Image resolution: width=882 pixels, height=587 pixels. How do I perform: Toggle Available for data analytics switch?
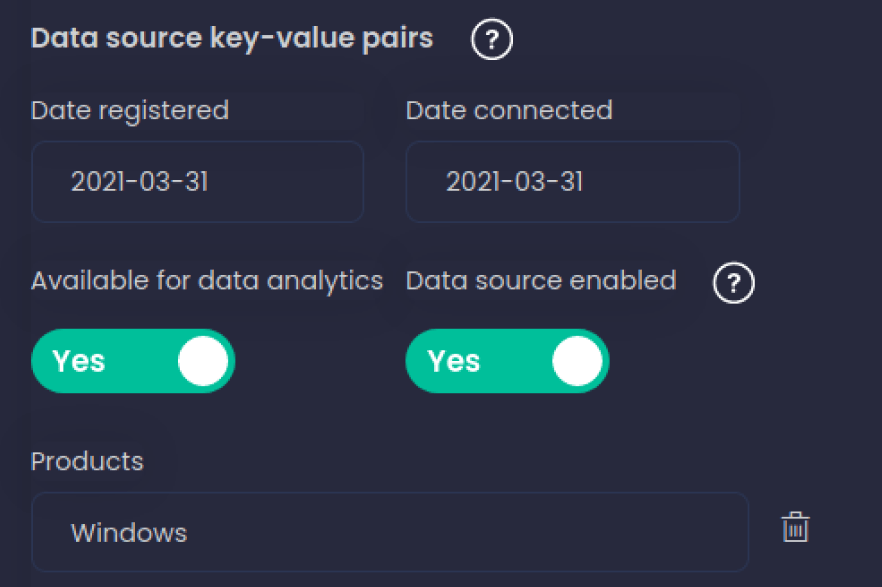pyautogui.click(x=133, y=361)
